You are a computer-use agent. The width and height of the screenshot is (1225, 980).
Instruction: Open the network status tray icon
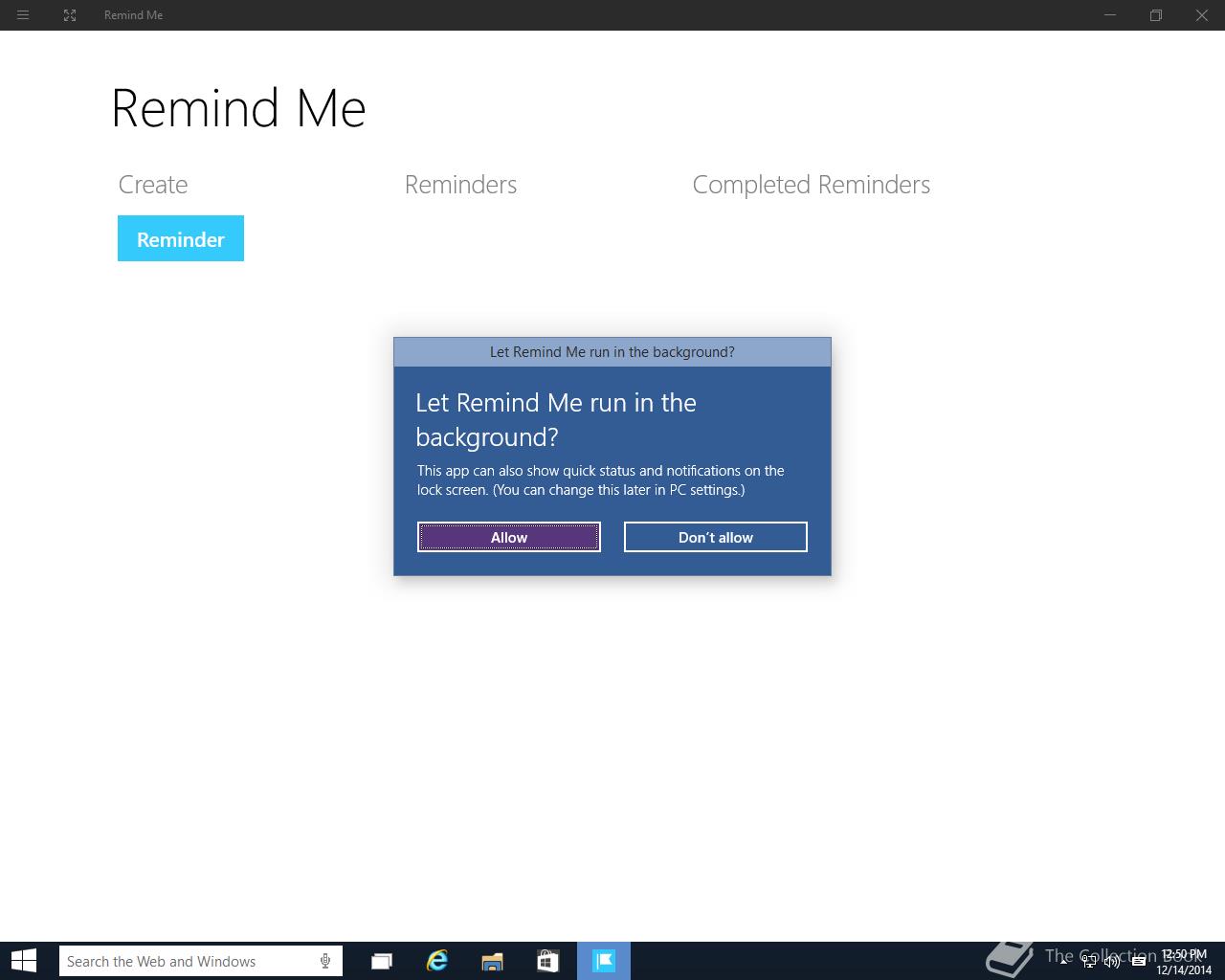click(x=1089, y=961)
